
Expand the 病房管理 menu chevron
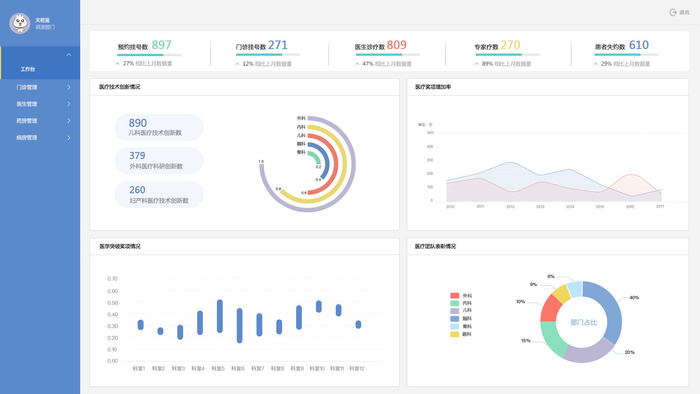(69, 137)
